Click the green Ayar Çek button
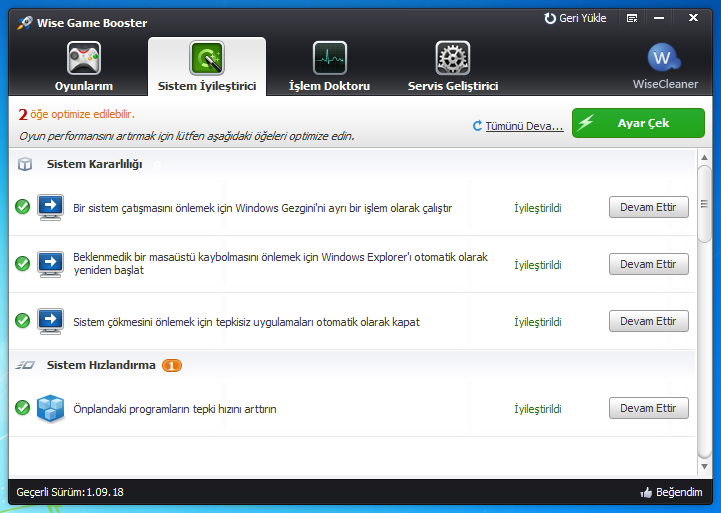Image resolution: width=721 pixels, height=513 pixels. 638,123
